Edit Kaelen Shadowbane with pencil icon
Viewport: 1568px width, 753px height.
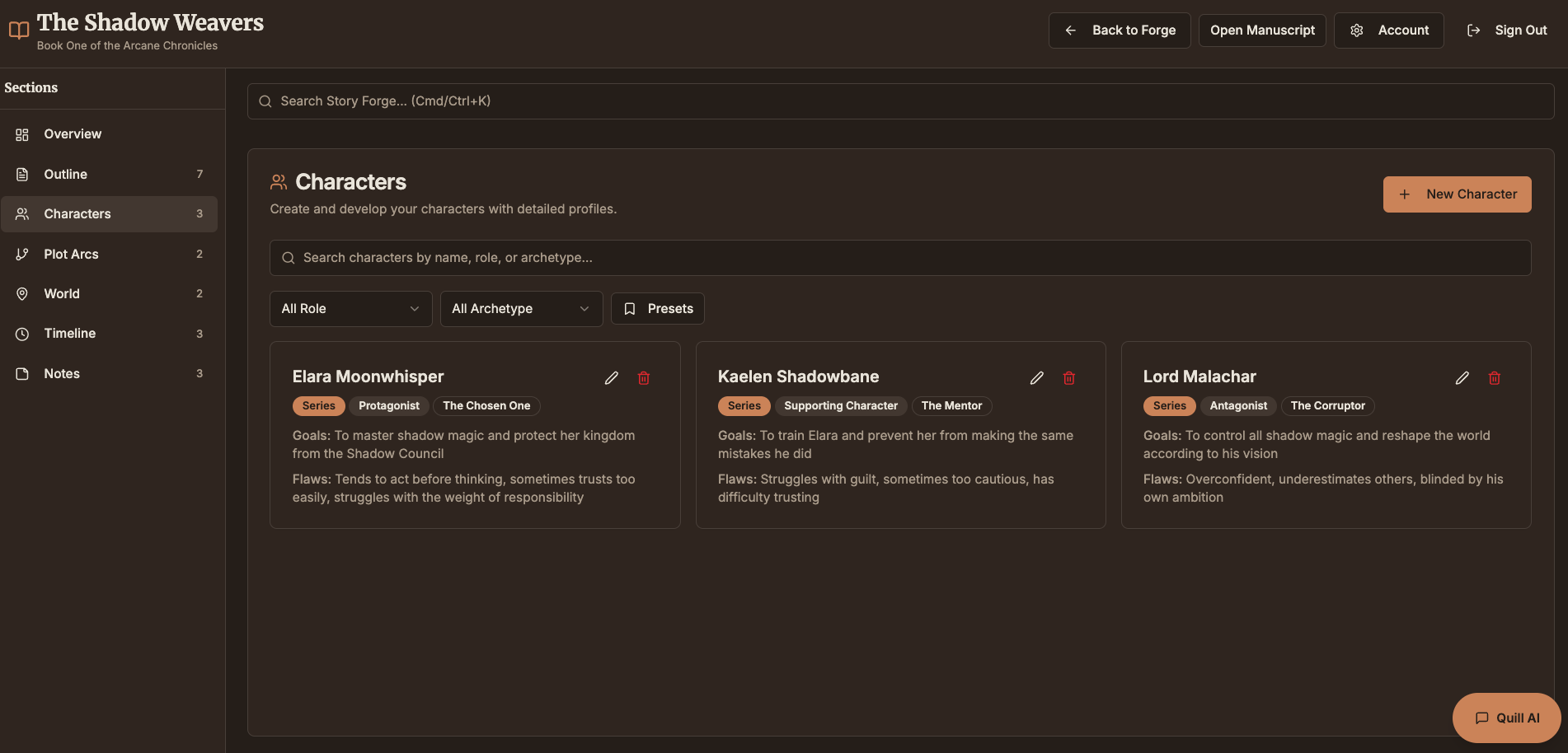1037,378
